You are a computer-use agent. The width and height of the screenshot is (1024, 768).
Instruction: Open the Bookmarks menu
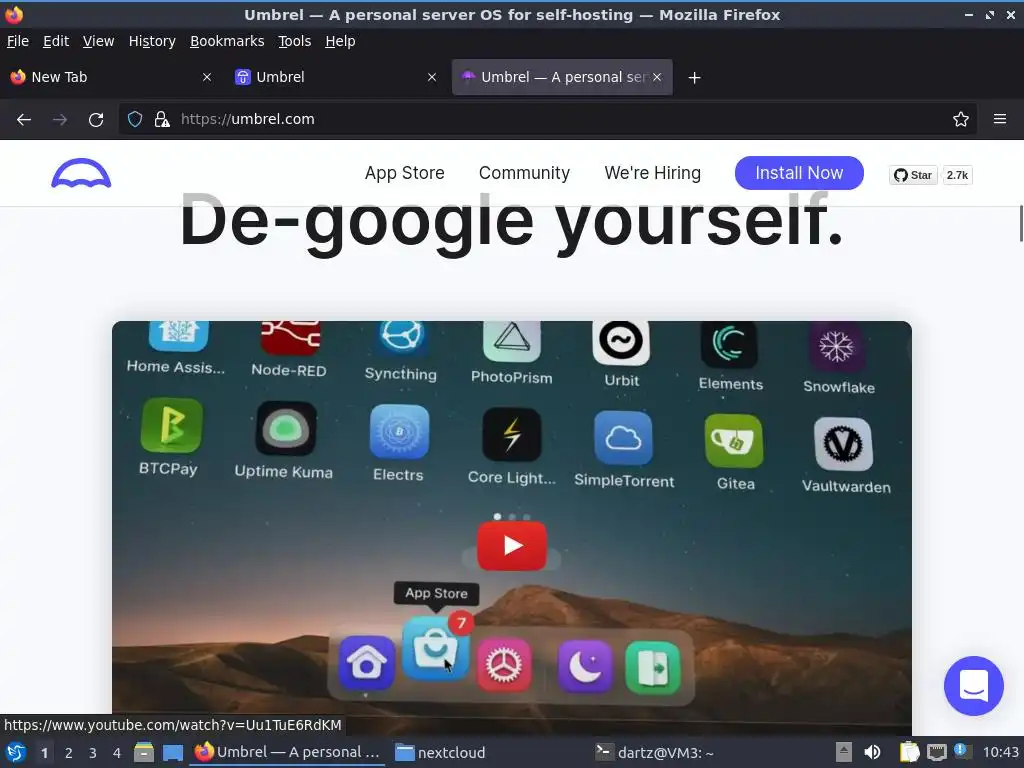coord(227,41)
